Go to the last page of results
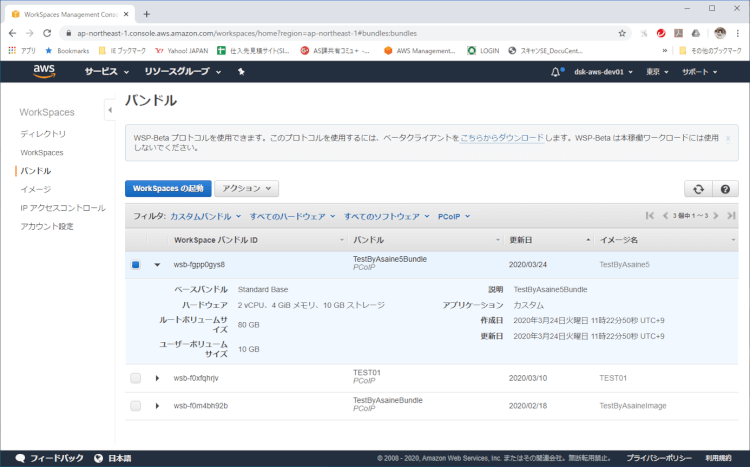Viewport: 750px width, 467px height. [x=731, y=216]
